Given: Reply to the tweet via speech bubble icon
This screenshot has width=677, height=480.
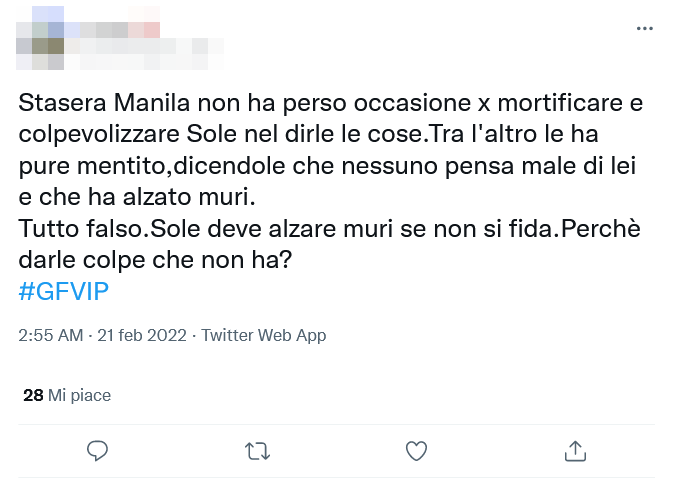Looking at the screenshot, I should pos(97,451).
